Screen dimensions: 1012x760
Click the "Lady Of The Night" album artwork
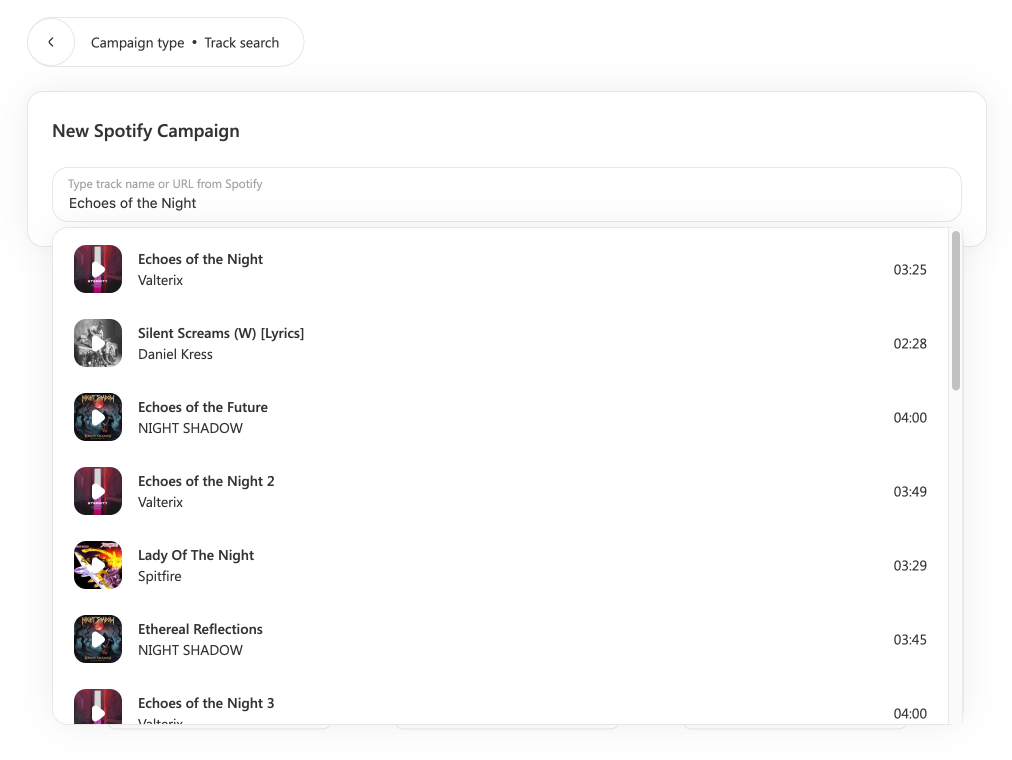(x=97, y=565)
